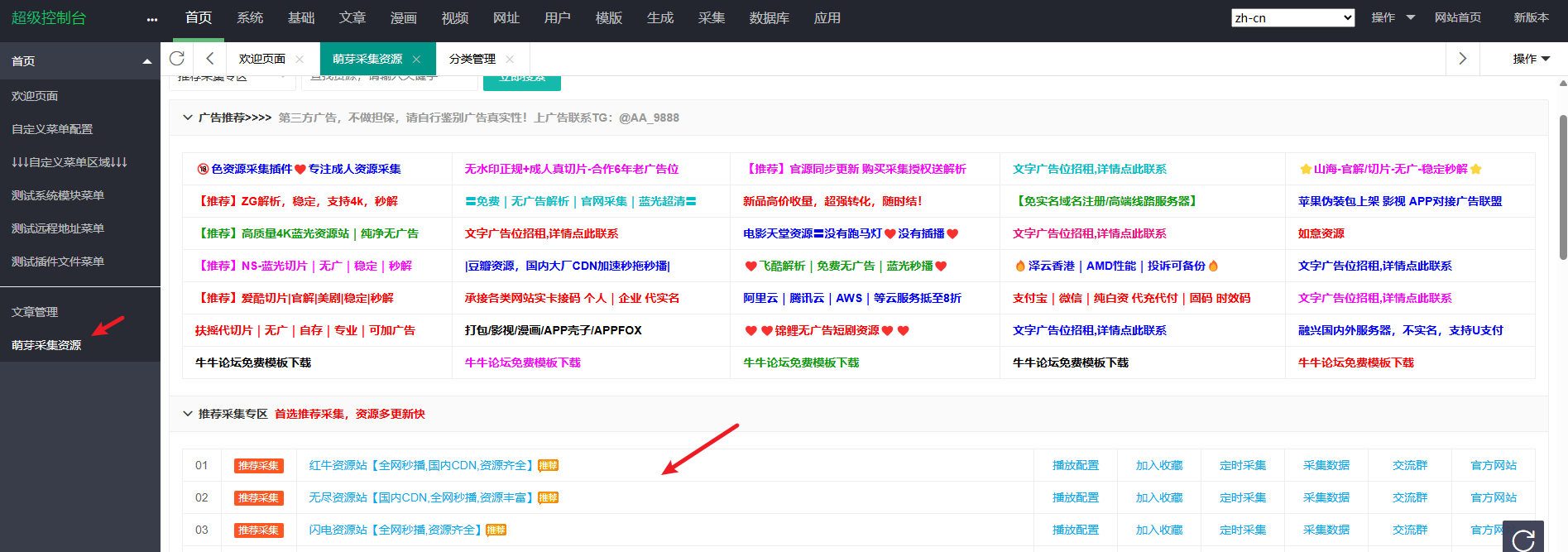This screenshot has height=552, width=1568.
Task: Close the 分类管理 tab
Action: coord(510,60)
